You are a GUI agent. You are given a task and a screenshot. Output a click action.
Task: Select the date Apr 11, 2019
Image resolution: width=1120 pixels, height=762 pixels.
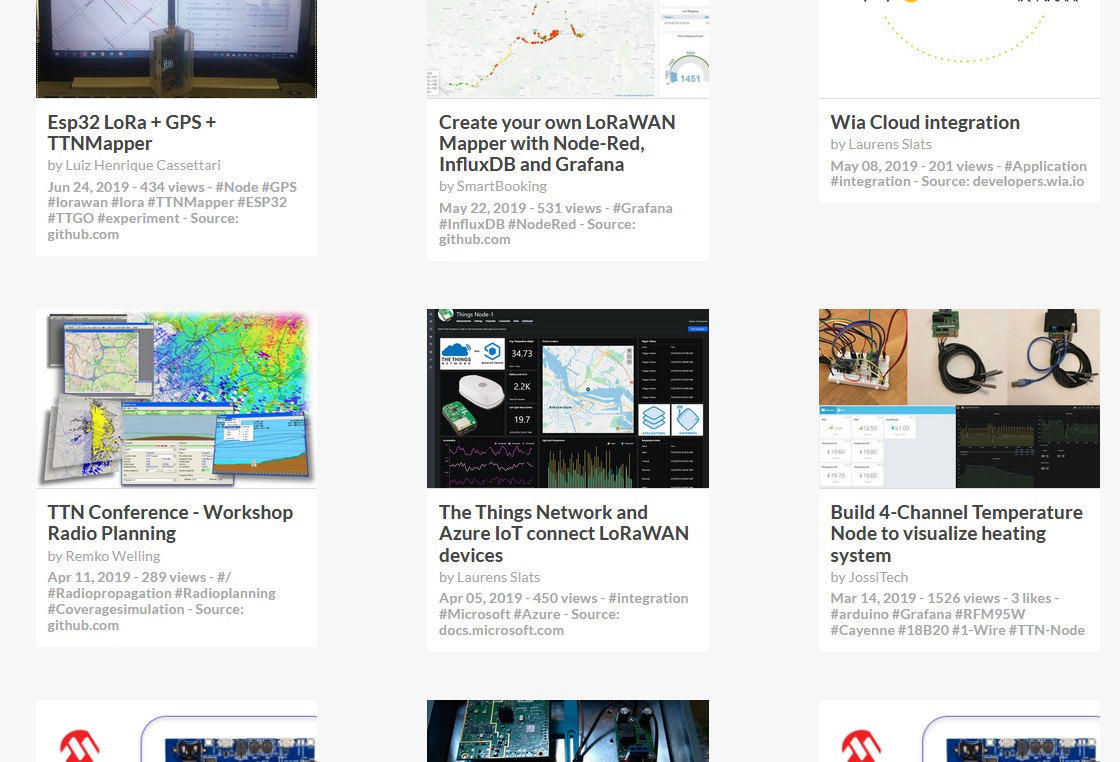coord(89,576)
